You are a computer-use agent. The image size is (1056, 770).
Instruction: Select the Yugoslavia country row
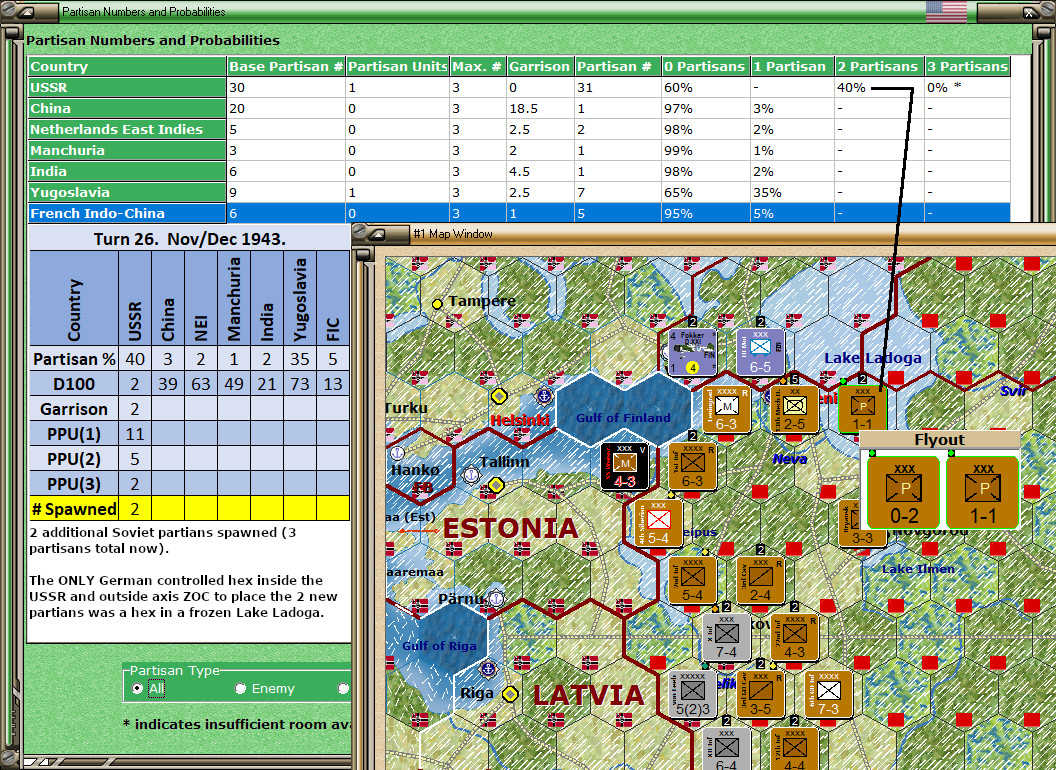click(x=519, y=192)
